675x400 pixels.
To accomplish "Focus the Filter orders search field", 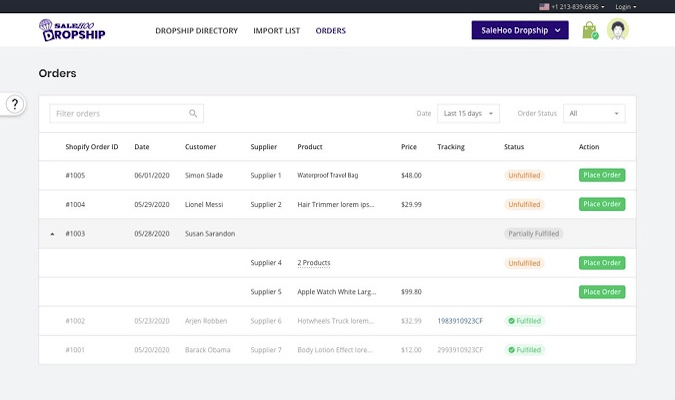I will coord(118,114).
